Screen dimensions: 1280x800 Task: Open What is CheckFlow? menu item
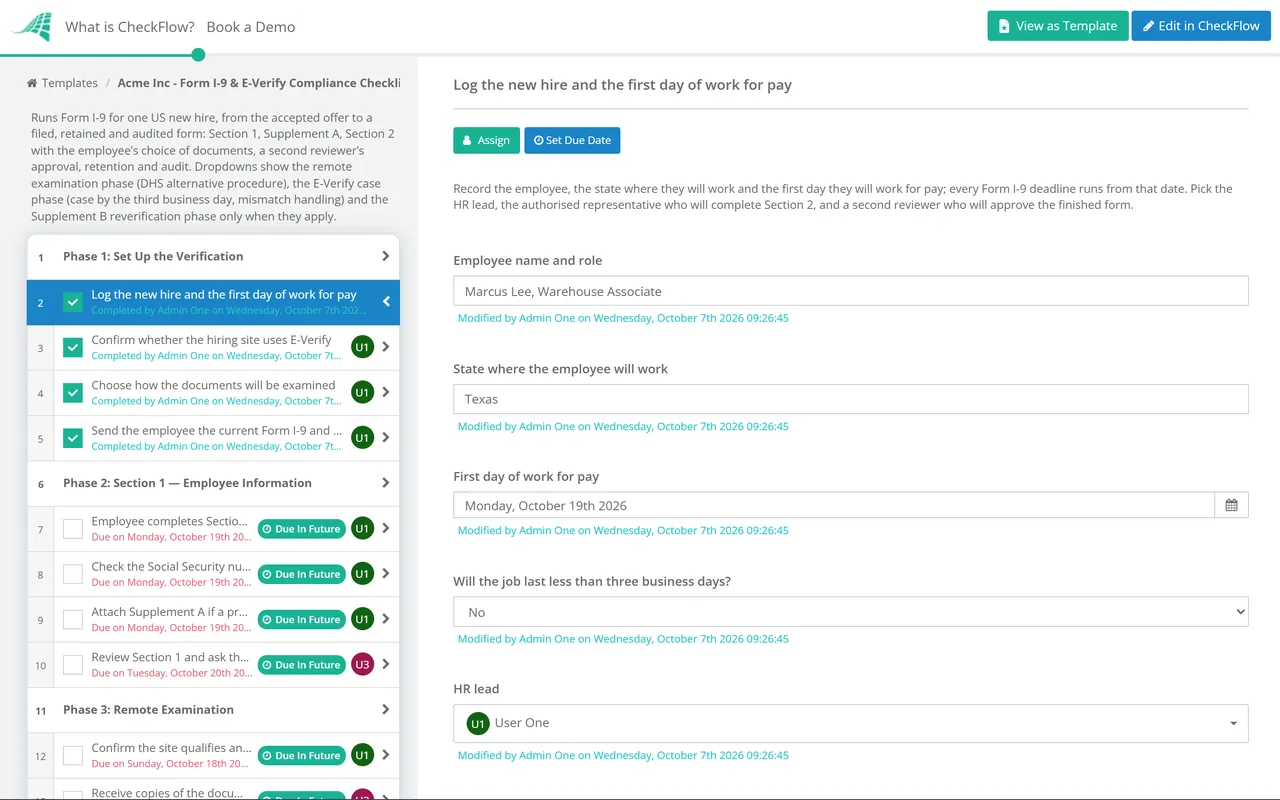(130, 27)
